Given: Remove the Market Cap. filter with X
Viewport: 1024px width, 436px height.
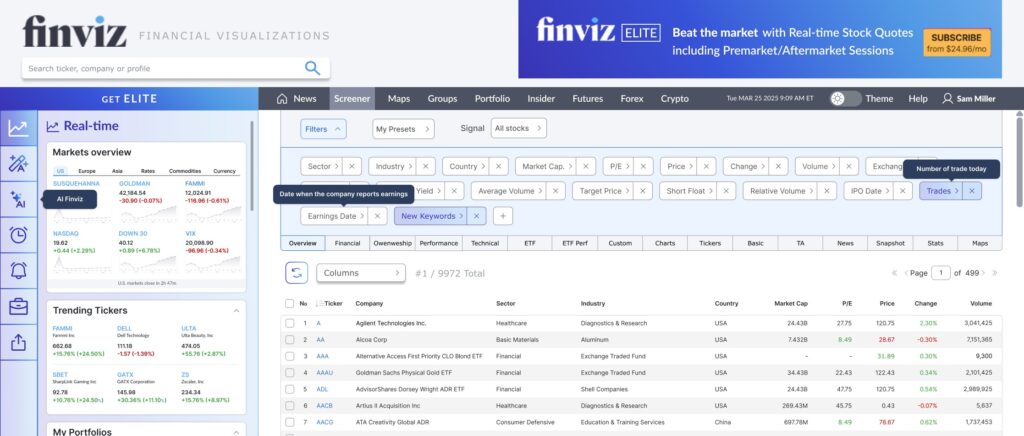Looking at the screenshot, I should click(x=586, y=166).
